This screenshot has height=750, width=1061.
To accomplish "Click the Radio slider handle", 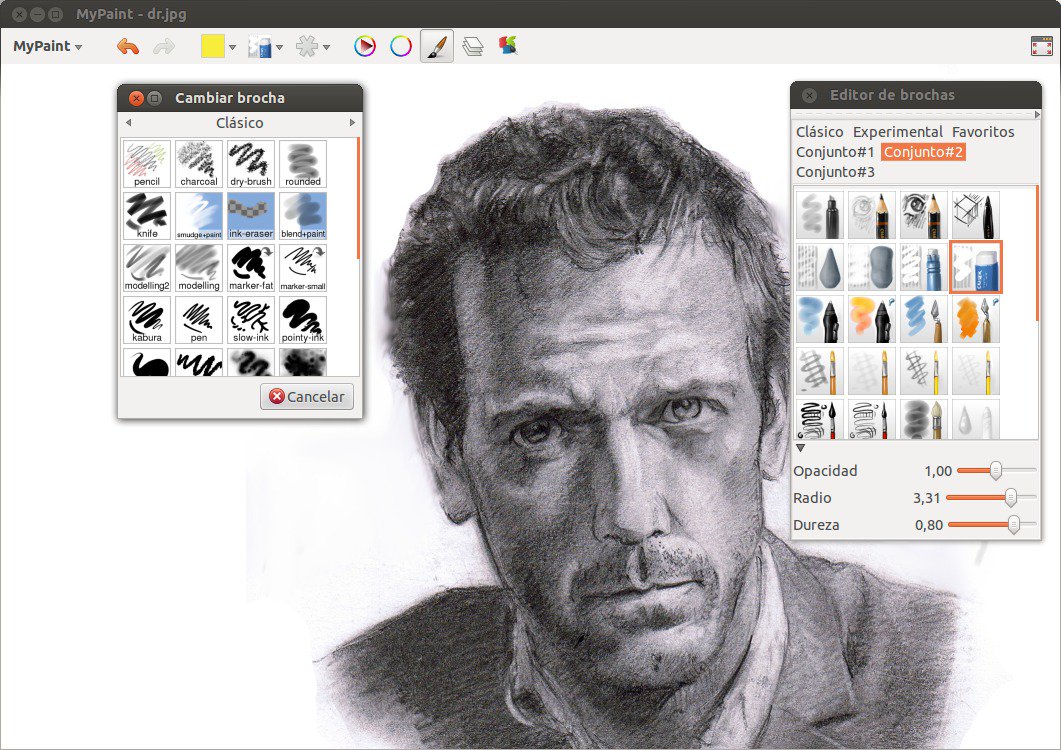I will pos(1010,498).
